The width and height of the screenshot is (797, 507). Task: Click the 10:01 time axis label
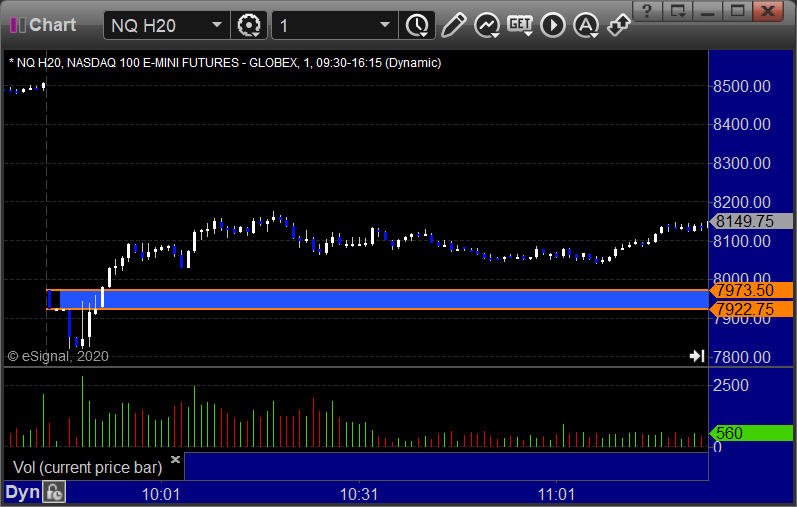(x=161, y=494)
